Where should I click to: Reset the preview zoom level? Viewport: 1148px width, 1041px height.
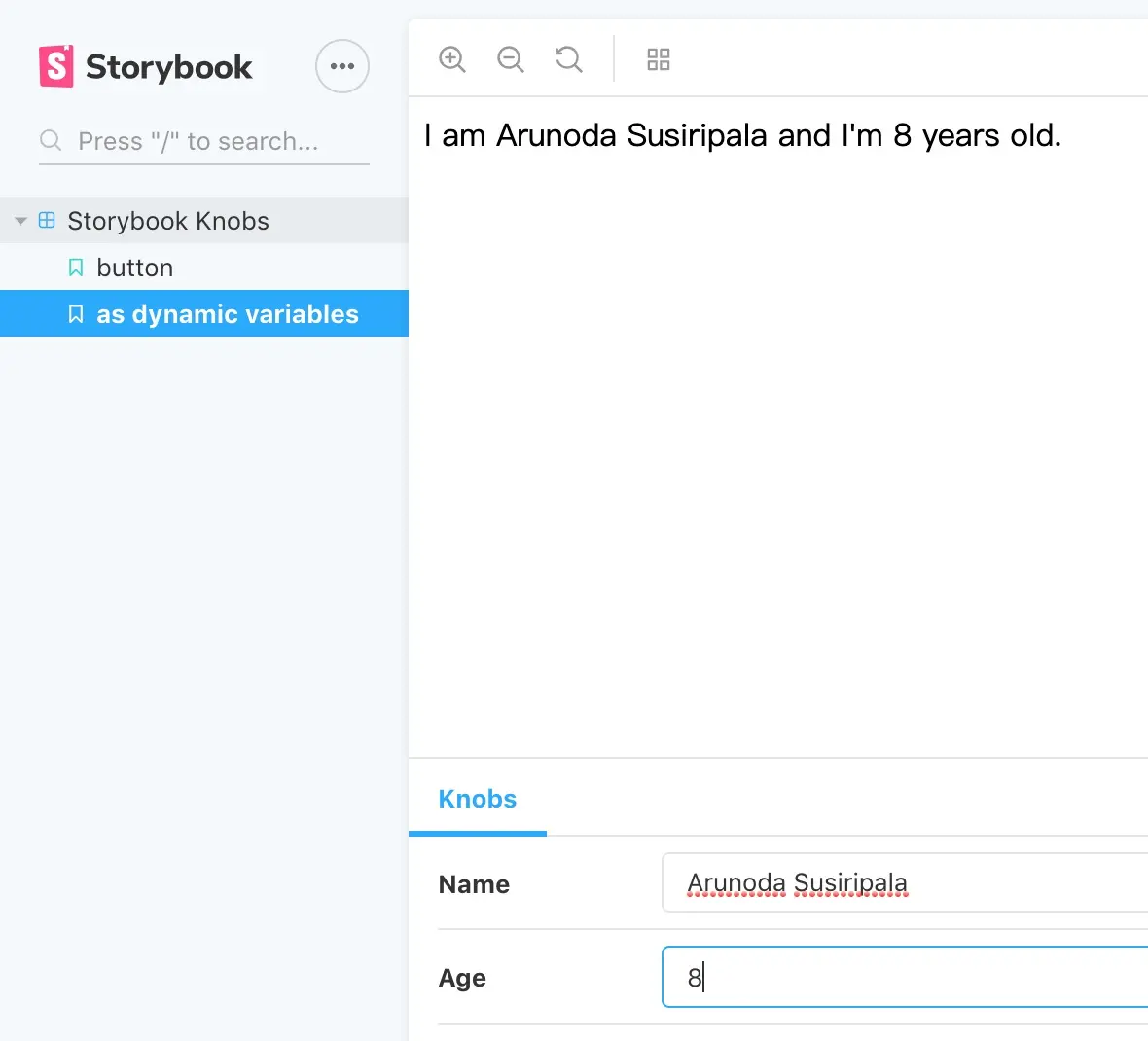[x=568, y=59]
